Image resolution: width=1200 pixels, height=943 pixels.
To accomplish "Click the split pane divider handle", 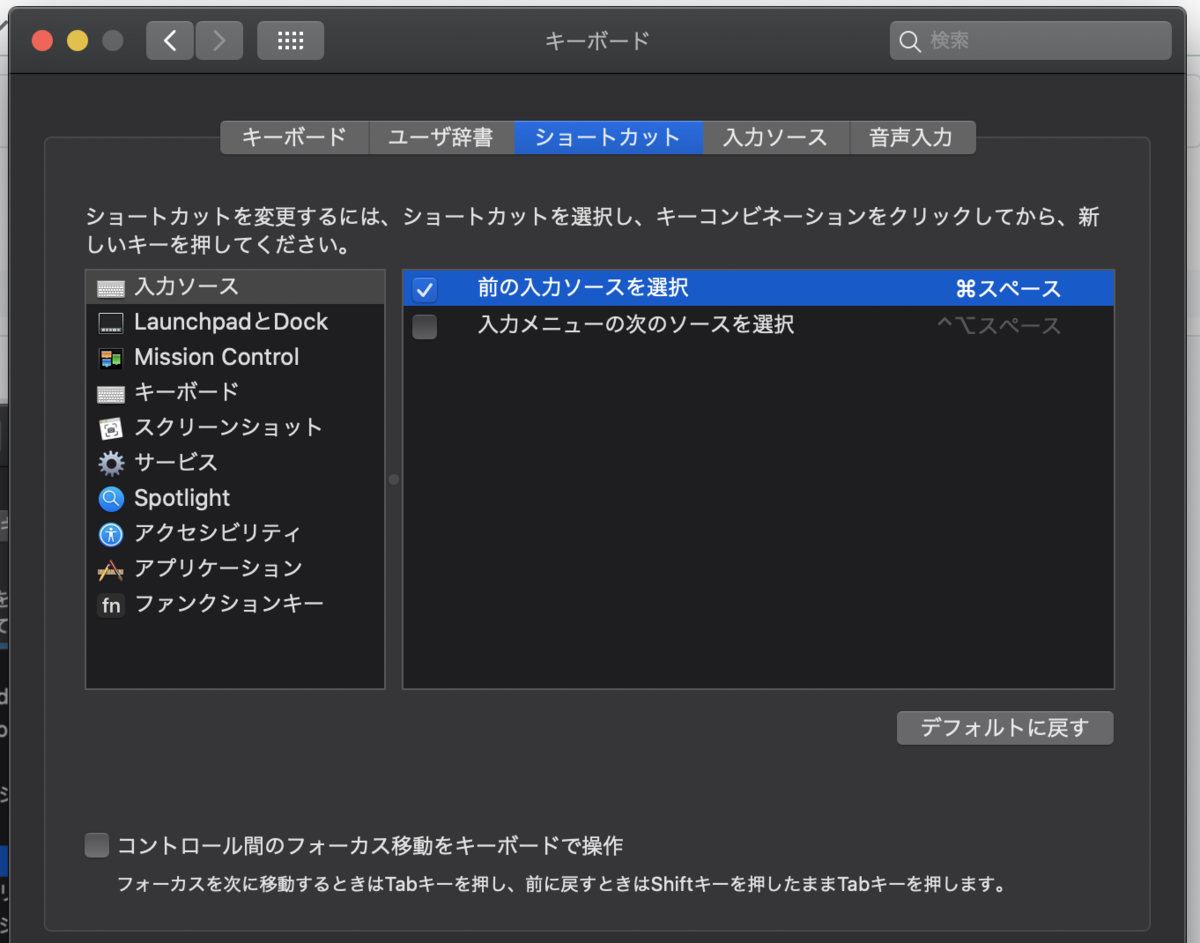I will click(393, 480).
